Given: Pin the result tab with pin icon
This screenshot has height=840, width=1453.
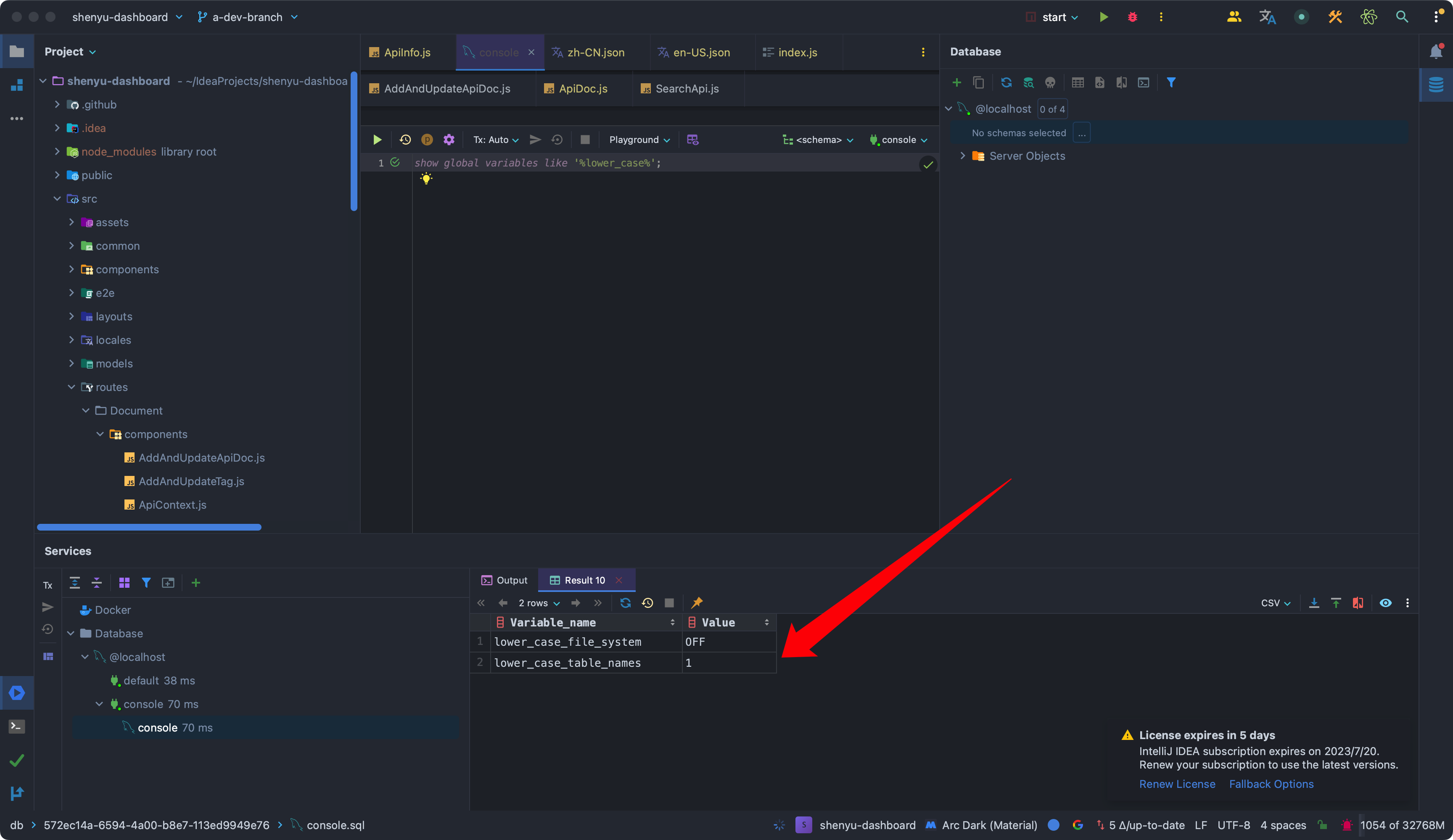Looking at the screenshot, I should (x=697, y=602).
